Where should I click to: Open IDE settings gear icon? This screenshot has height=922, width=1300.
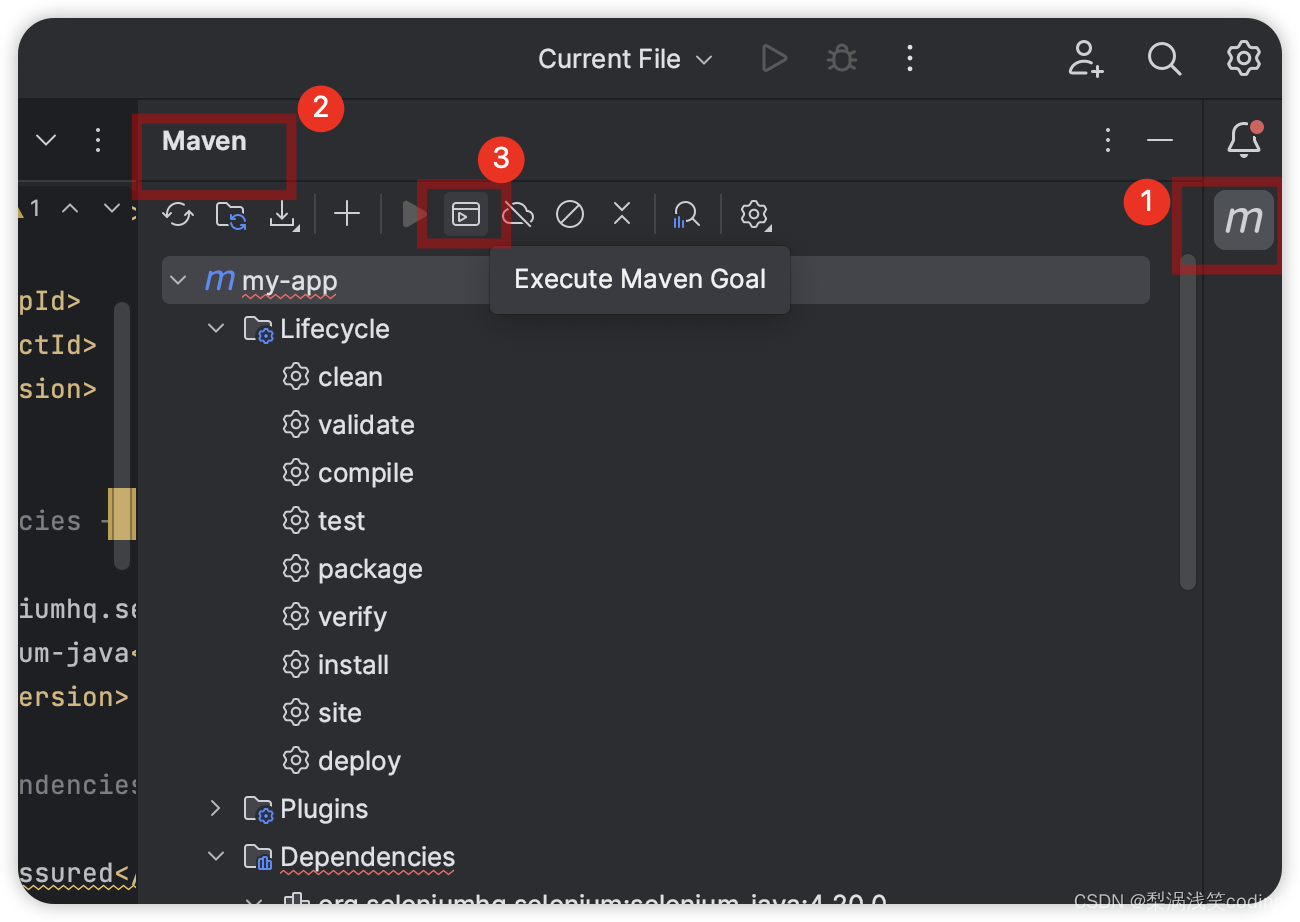(1244, 58)
